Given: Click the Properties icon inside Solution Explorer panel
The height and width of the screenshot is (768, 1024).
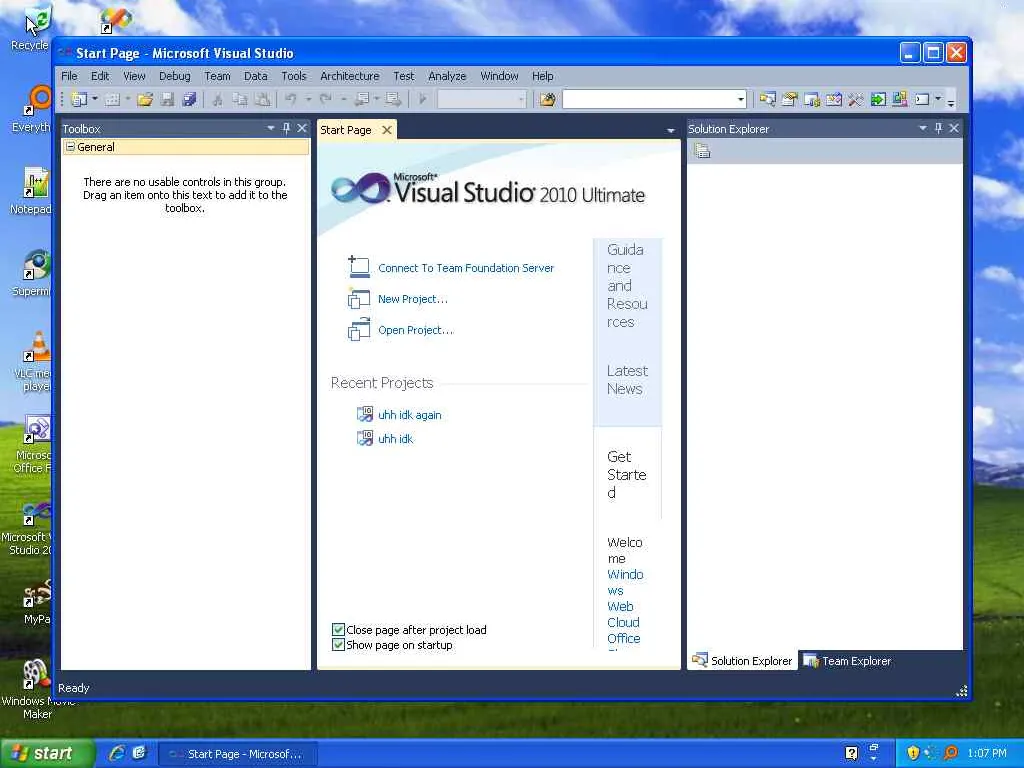Looking at the screenshot, I should pos(702,151).
